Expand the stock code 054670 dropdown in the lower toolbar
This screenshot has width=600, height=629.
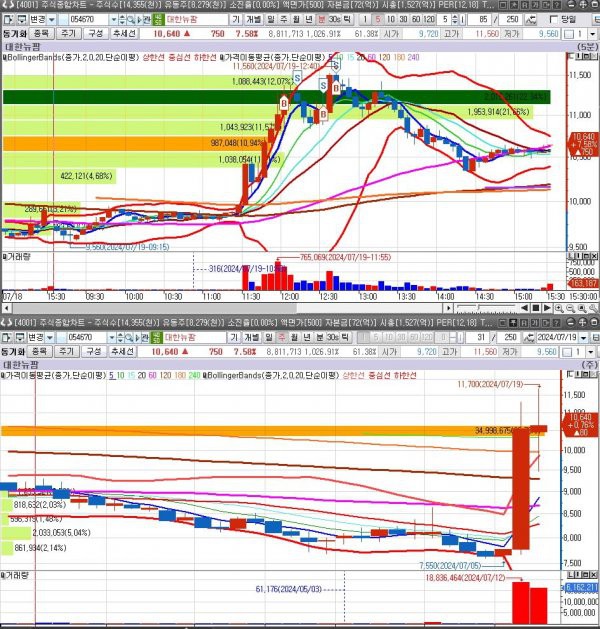coord(112,337)
